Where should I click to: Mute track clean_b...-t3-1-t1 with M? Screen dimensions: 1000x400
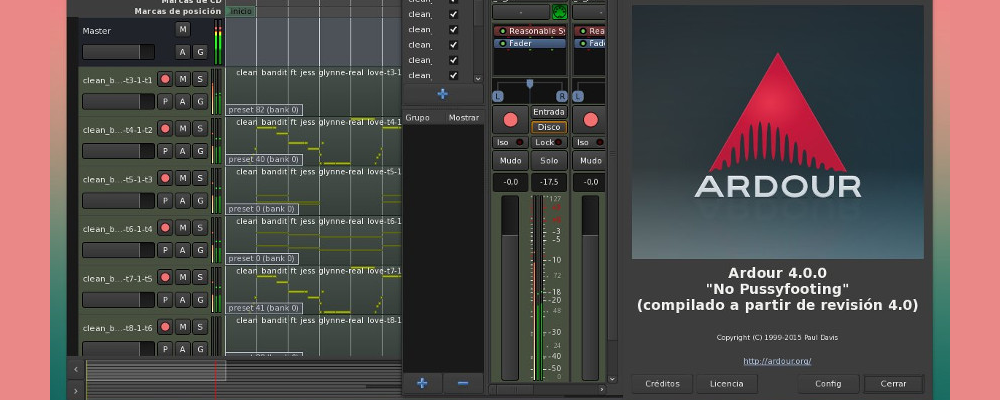(182, 79)
